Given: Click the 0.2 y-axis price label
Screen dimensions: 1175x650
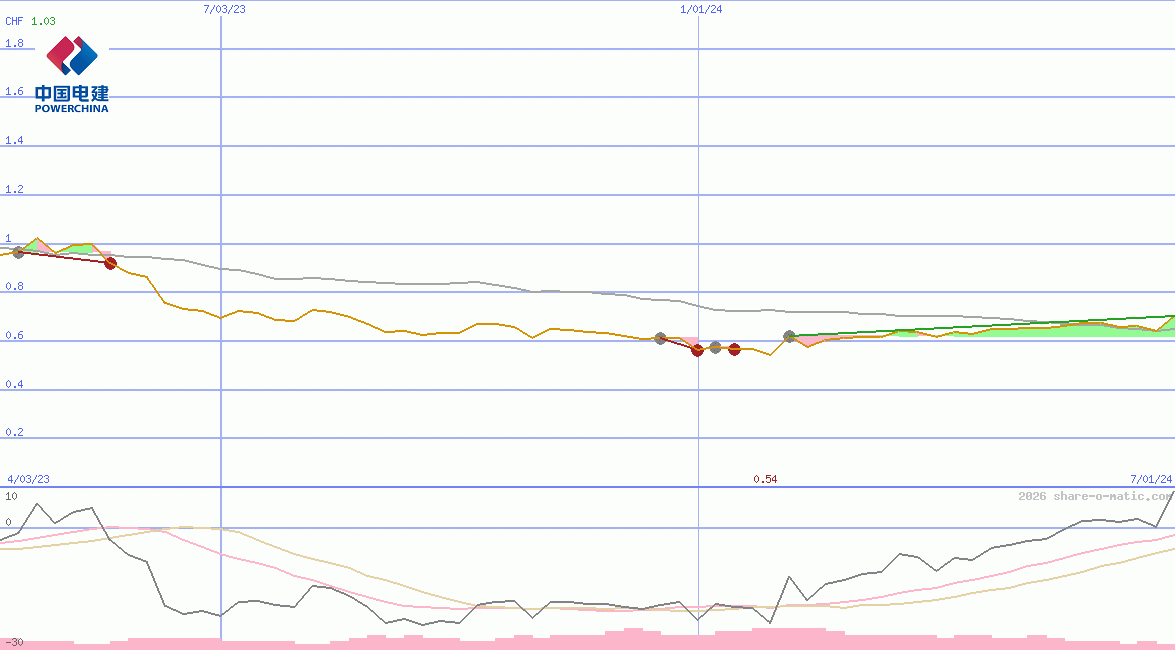Looking at the screenshot, I should pos(14,433).
